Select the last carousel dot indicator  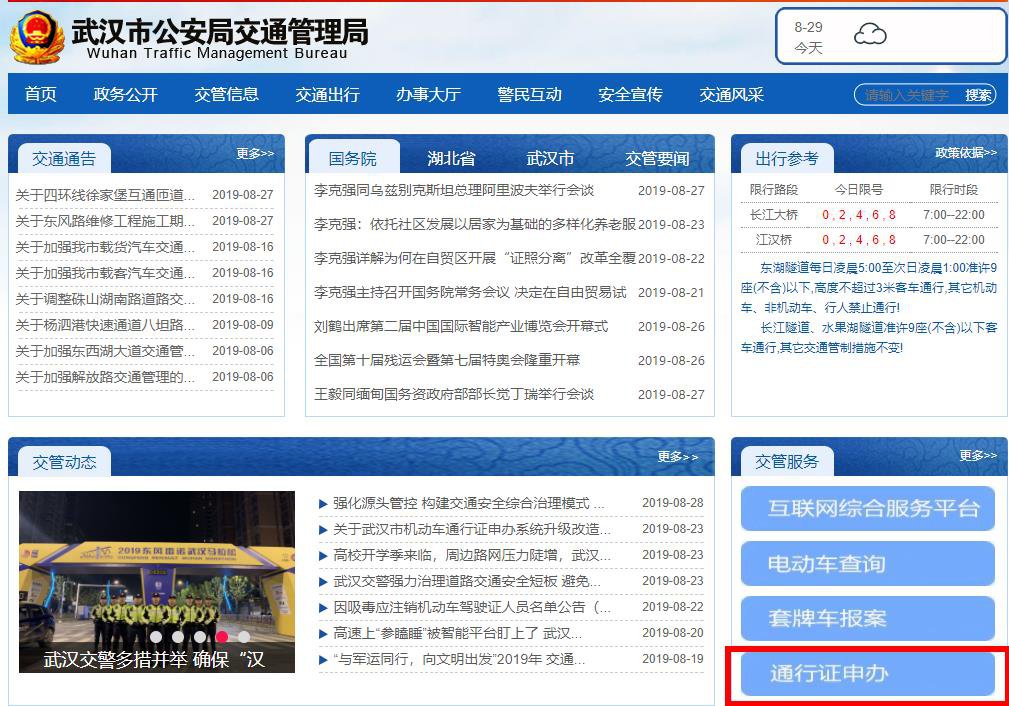[244, 636]
